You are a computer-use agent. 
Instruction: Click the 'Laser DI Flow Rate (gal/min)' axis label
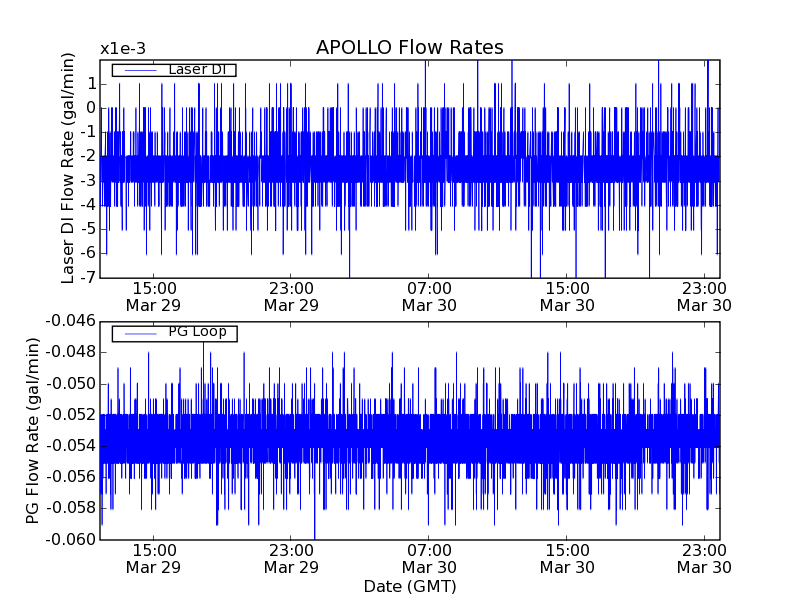(x=67, y=168)
